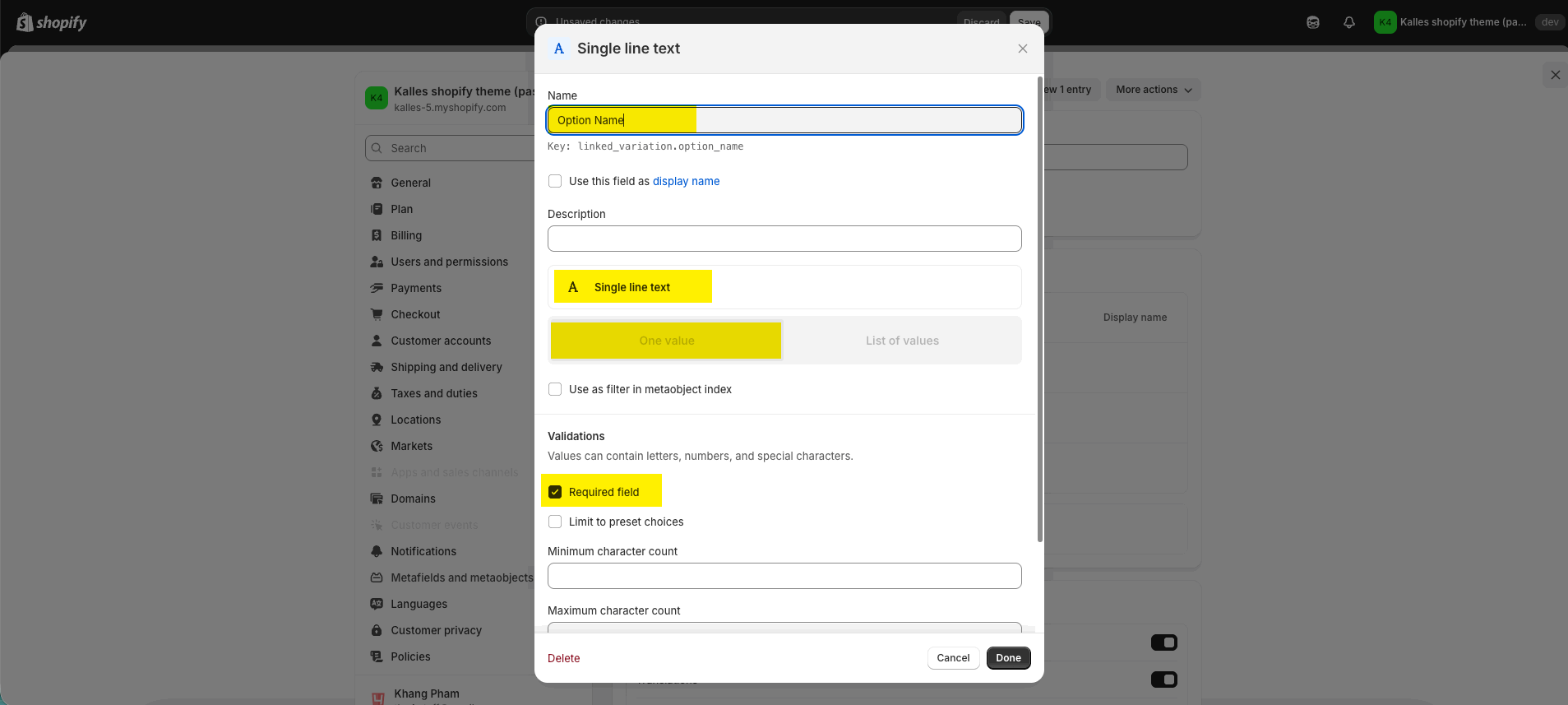This screenshot has width=1568, height=705.
Task: Select the List of values option
Action: click(x=901, y=341)
